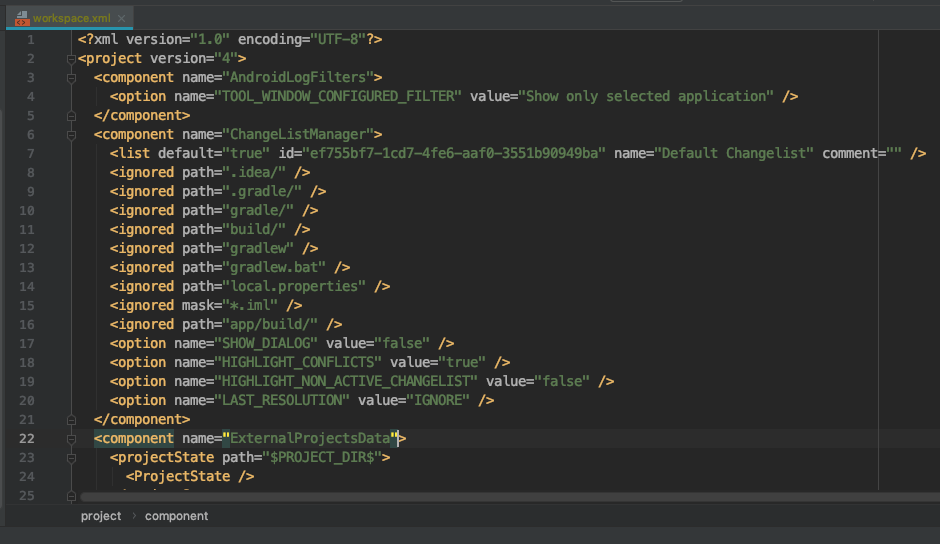The height and width of the screenshot is (544, 940).
Task: Click the changelist id "ef755bf7-1cd7-4fe6-aaf0-3551b90949ba"
Action: tap(454, 154)
